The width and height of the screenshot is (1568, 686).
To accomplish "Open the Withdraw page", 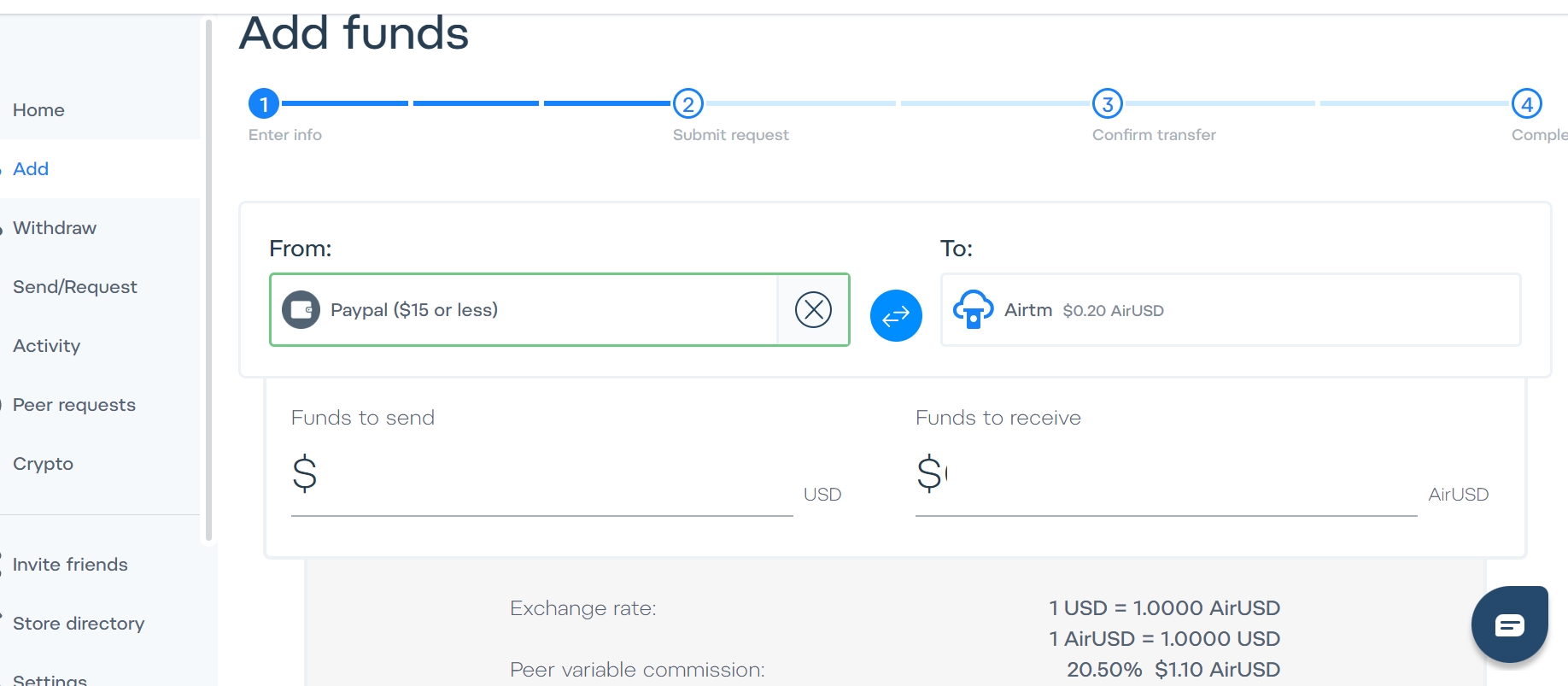I will [x=55, y=228].
